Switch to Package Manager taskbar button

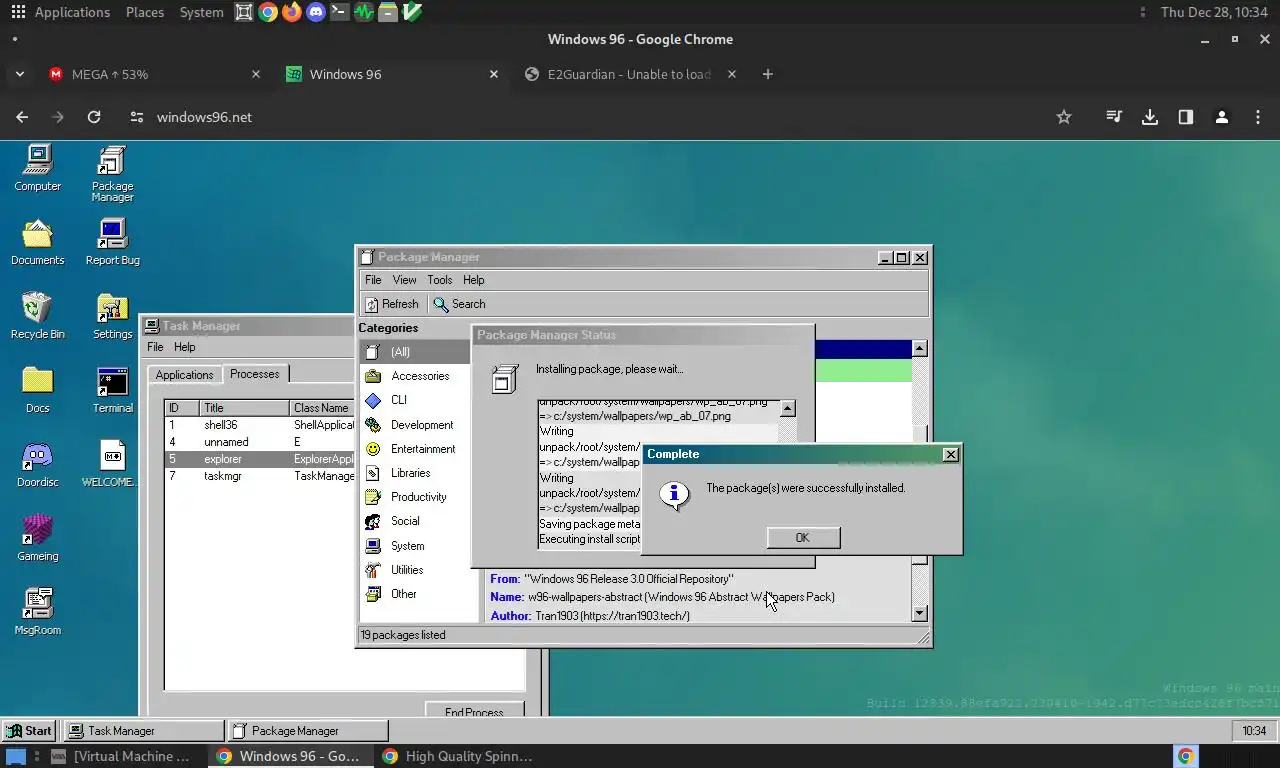coord(307,731)
